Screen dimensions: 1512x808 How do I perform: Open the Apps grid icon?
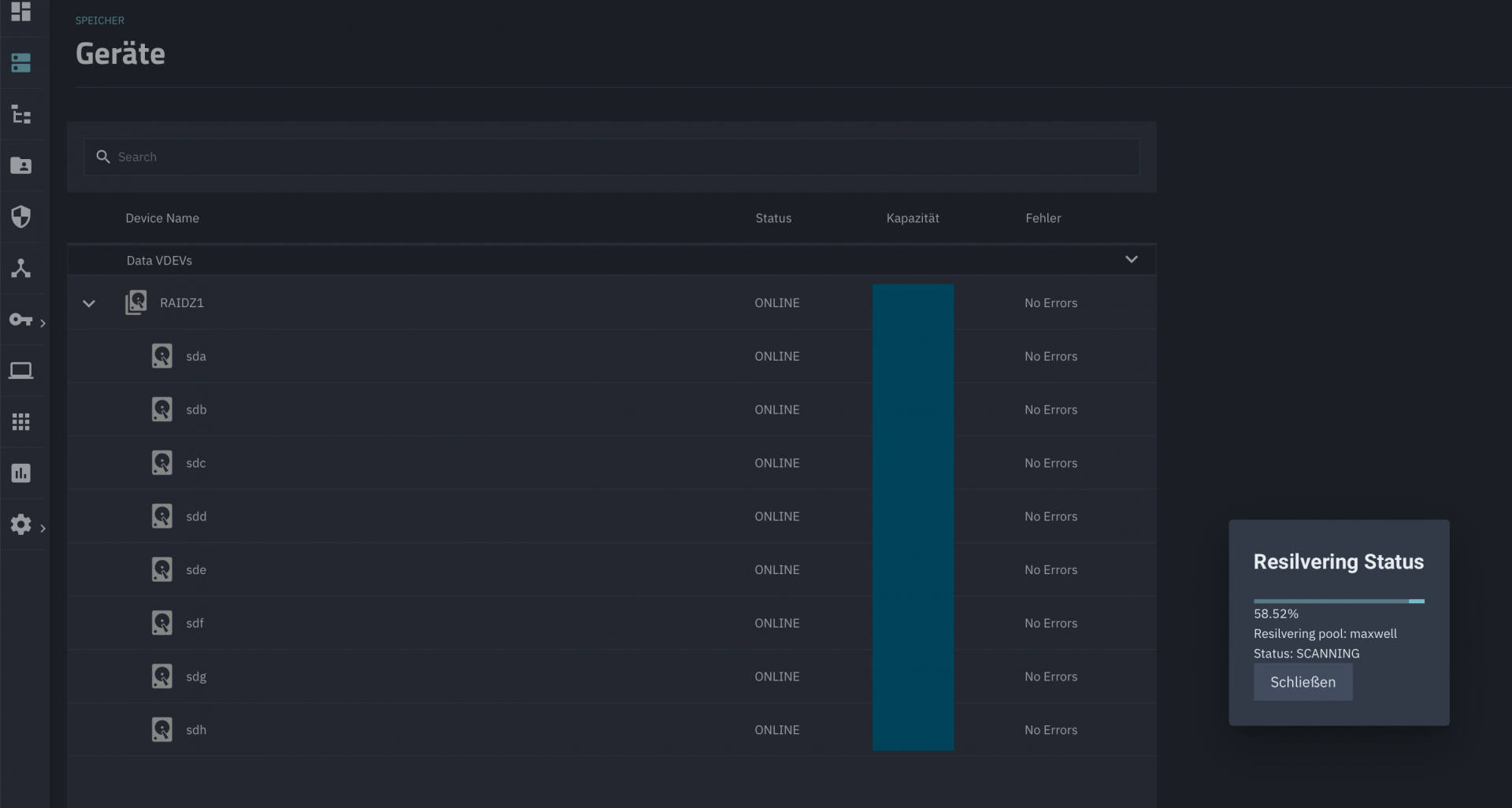[x=21, y=422]
